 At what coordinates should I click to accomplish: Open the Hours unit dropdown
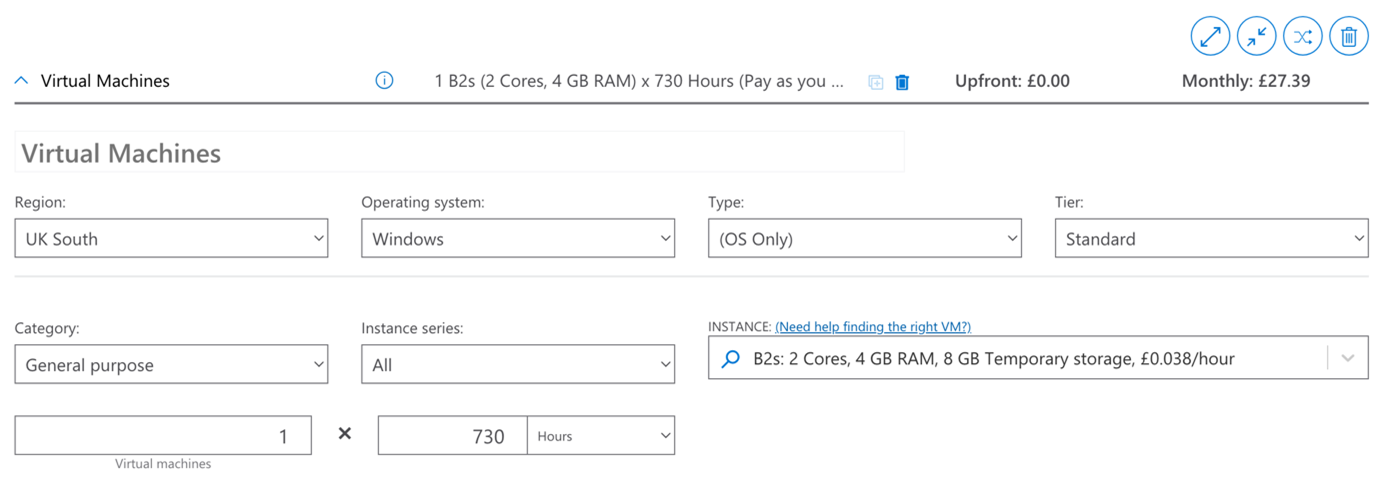tap(601, 436)
